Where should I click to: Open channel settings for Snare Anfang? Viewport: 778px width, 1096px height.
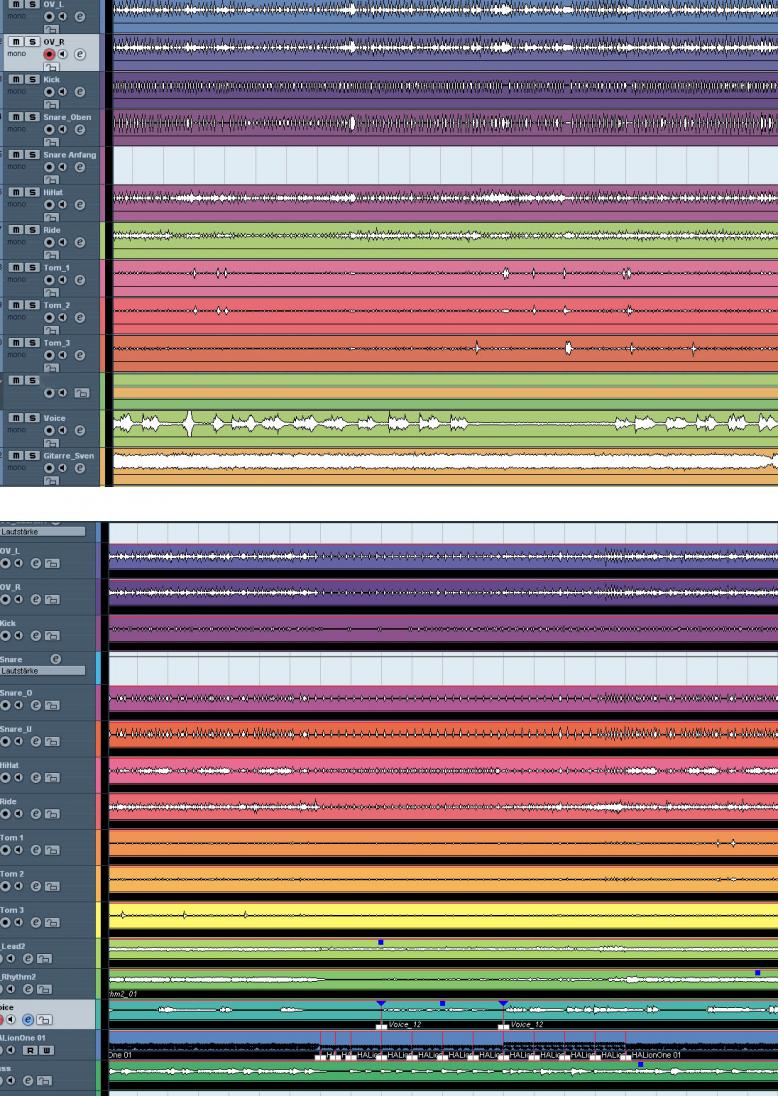pos(80,167)
